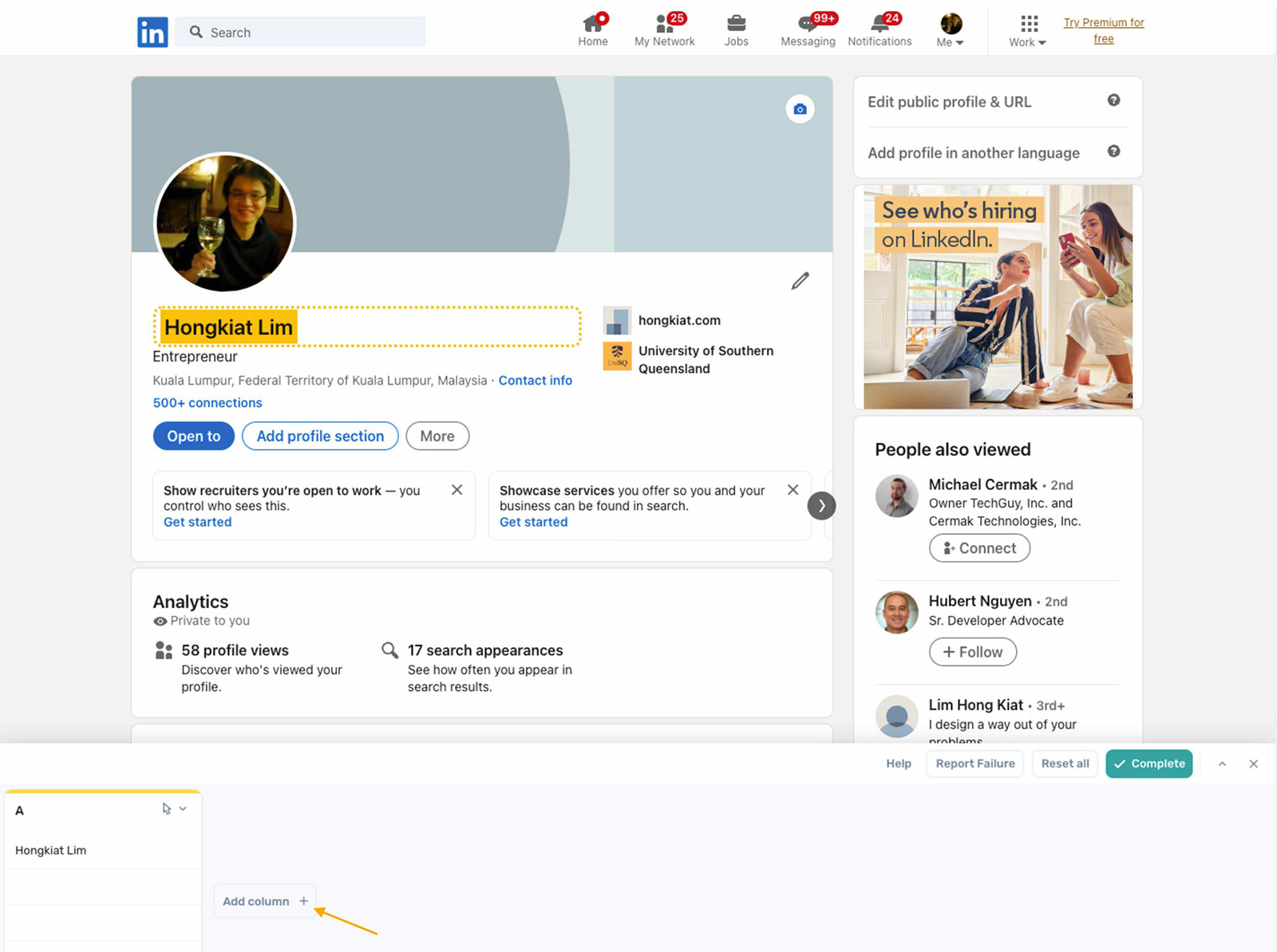Open the Home nav icon
This screenshot has width=1277, height=952.
tap(593, 30)
